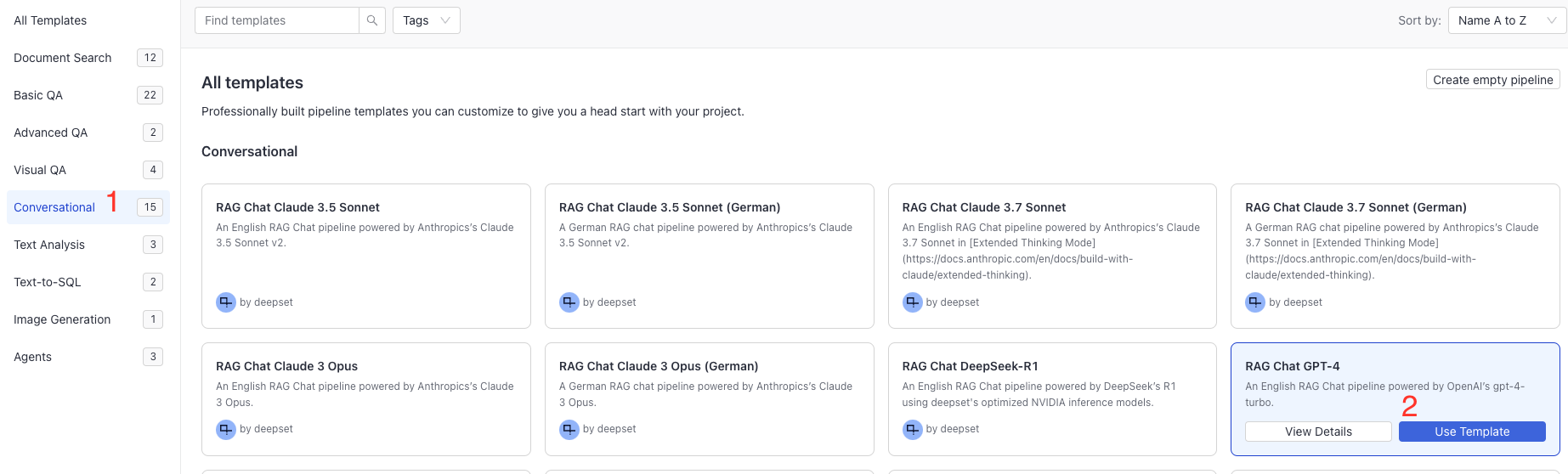Open the Image Generation category
This screenshot has width=1568, height=474.
point(88,319)
